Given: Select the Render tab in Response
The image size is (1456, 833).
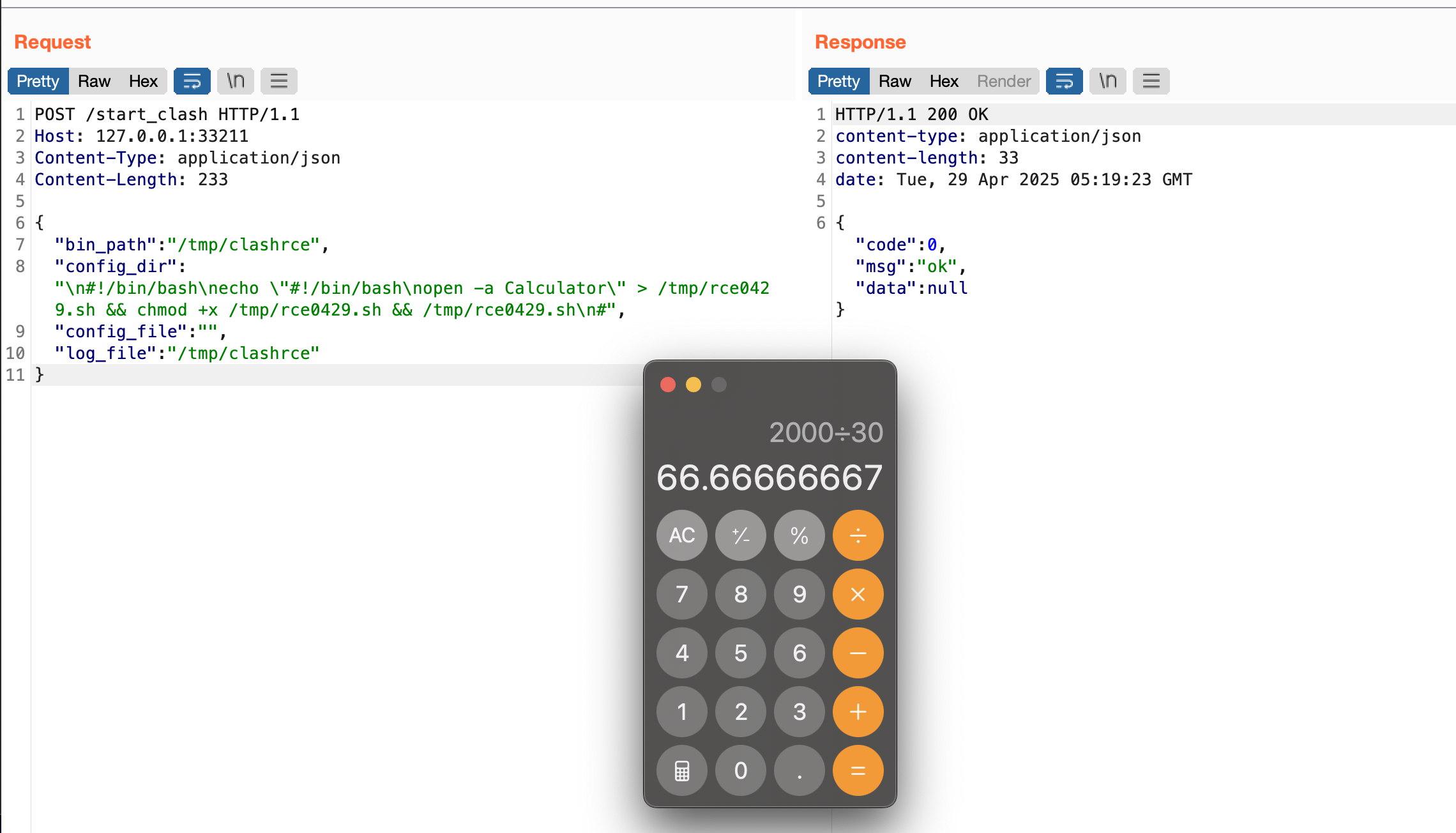Looking at the screenshot, I should [x=1004, y=81].
